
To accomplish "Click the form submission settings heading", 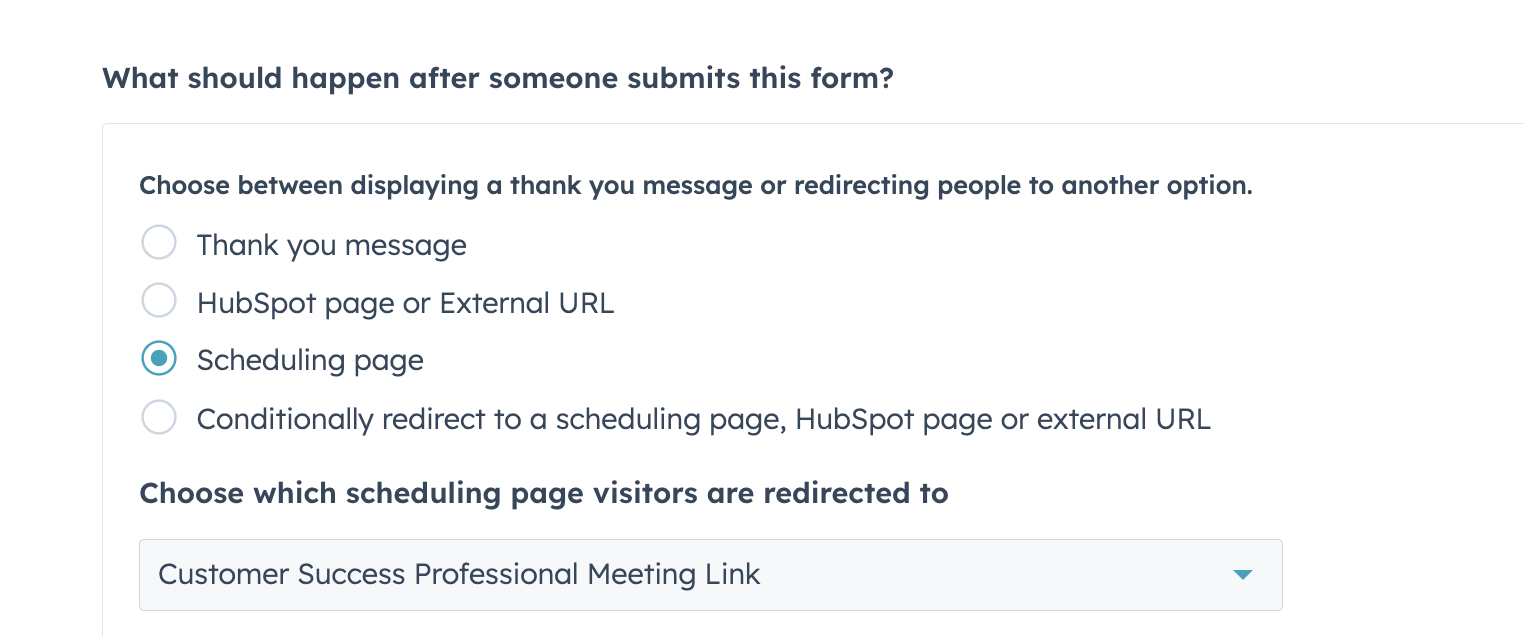I will click(498, 78).
